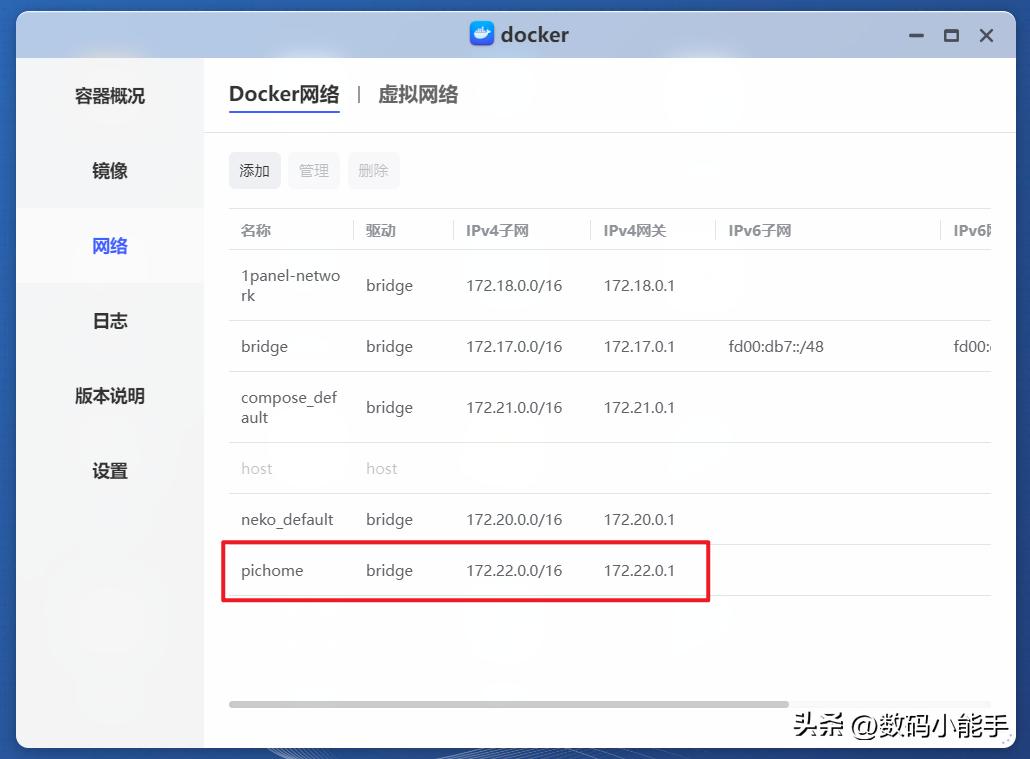
Task: Select the host network name
Action: point(256,469)
